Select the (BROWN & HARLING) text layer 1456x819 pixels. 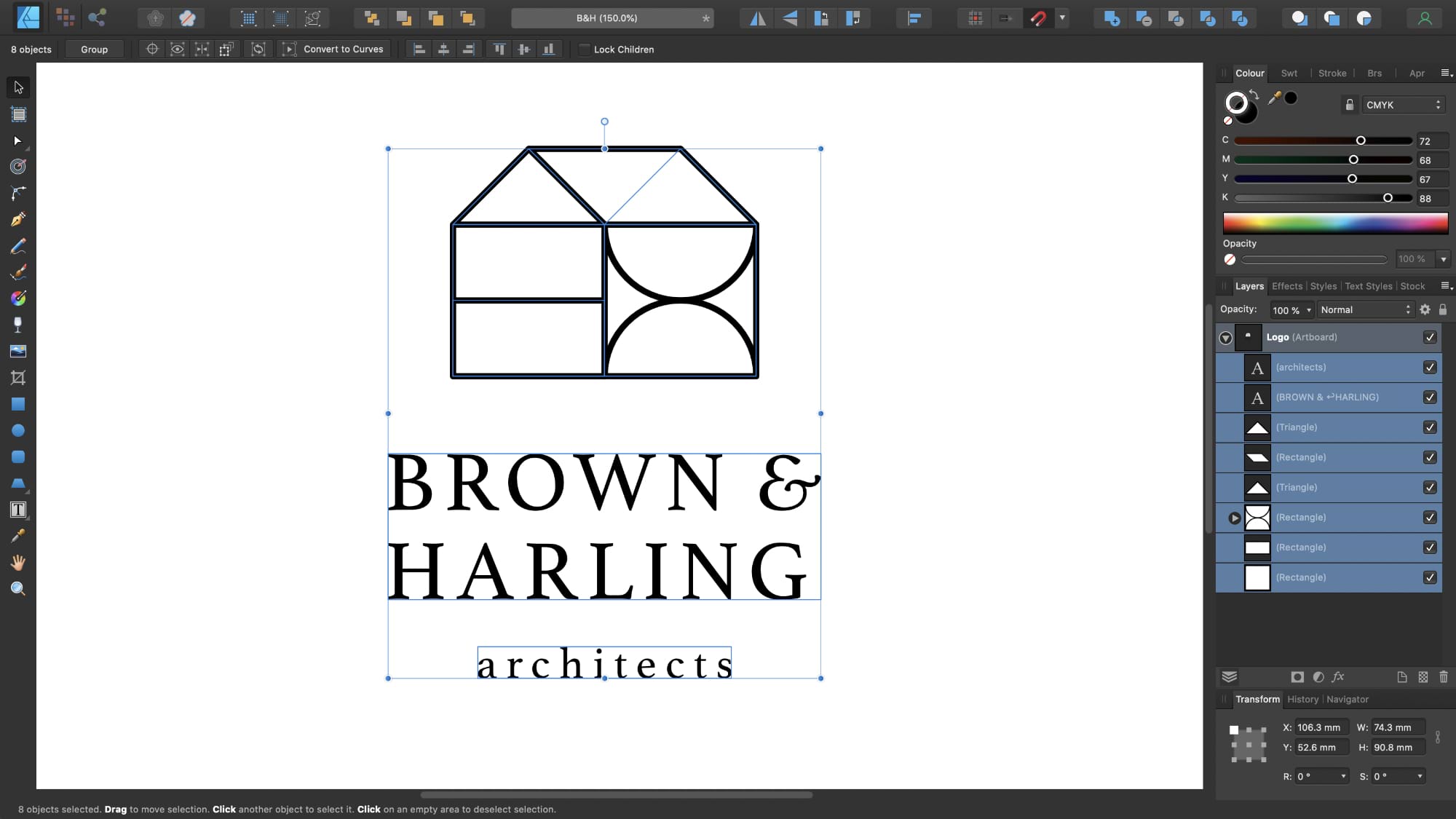(1339, 397)
